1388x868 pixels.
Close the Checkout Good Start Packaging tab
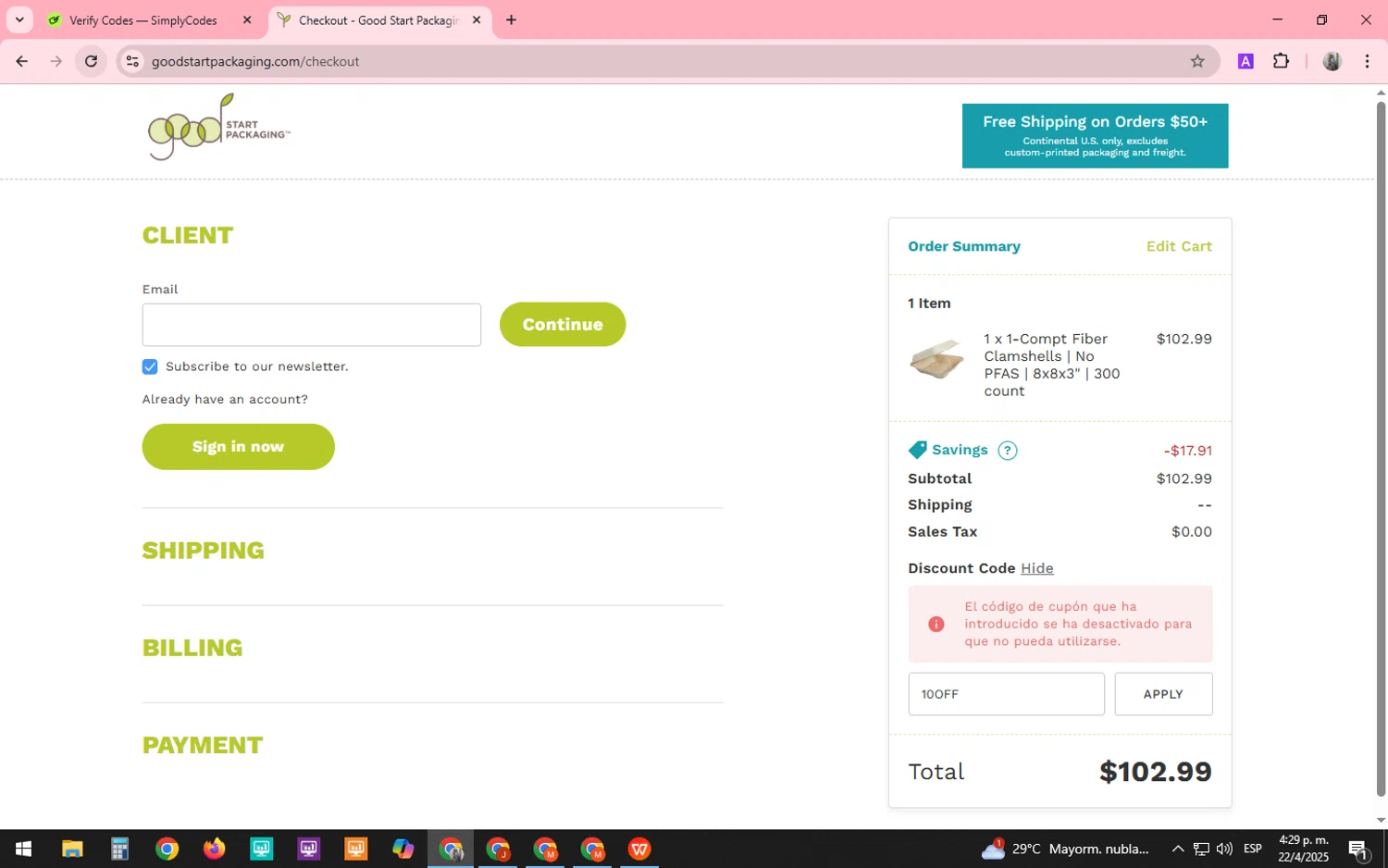pos(477,19)
